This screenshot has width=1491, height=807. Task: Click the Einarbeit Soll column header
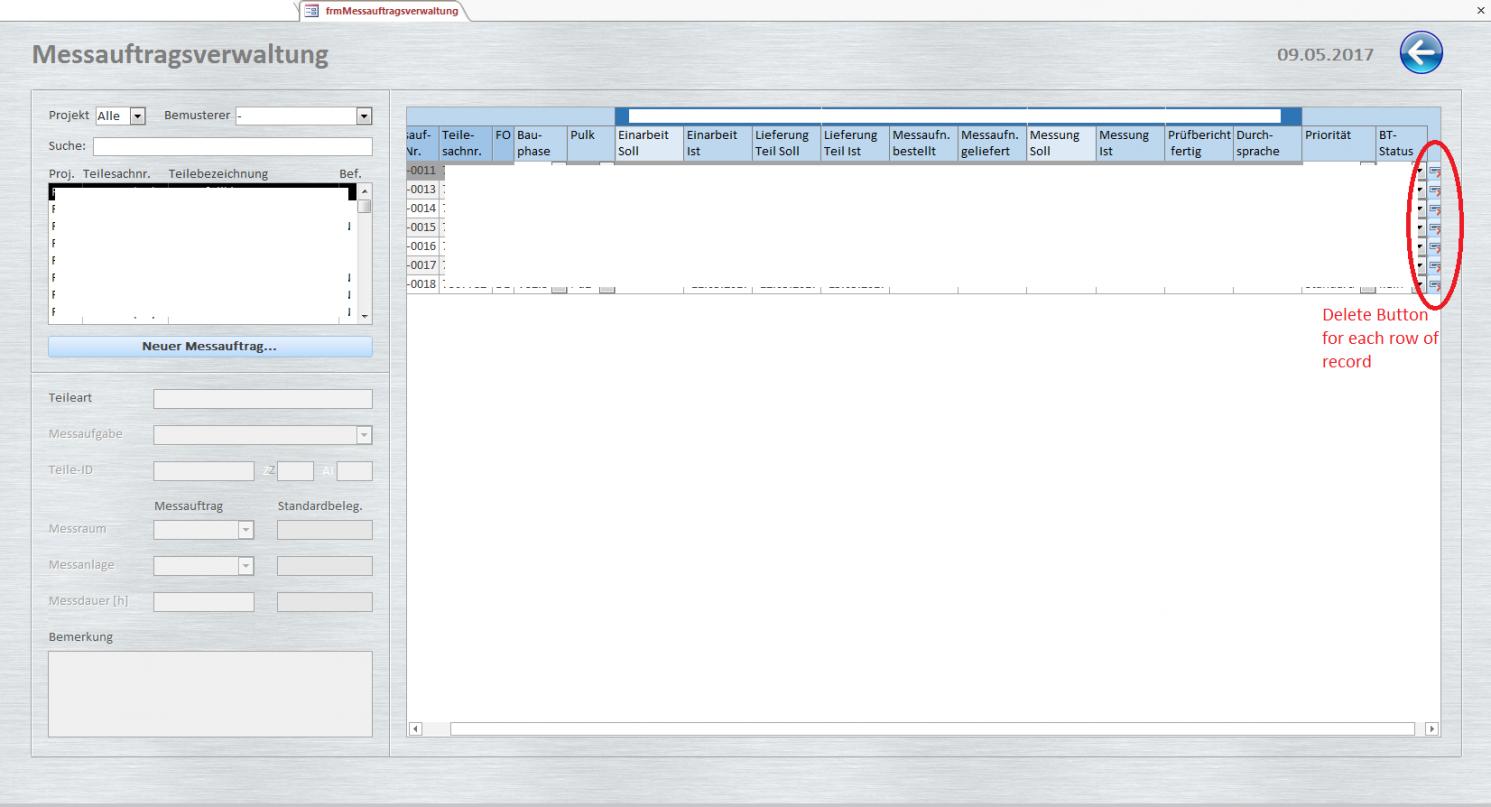click(648, 144)
